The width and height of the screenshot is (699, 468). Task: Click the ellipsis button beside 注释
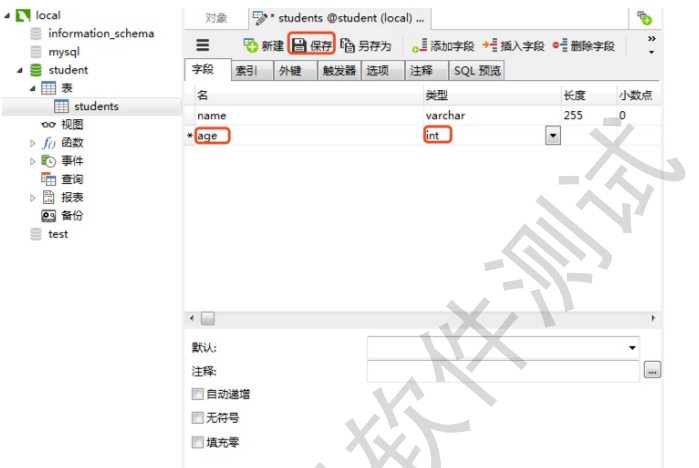[652, 370]
